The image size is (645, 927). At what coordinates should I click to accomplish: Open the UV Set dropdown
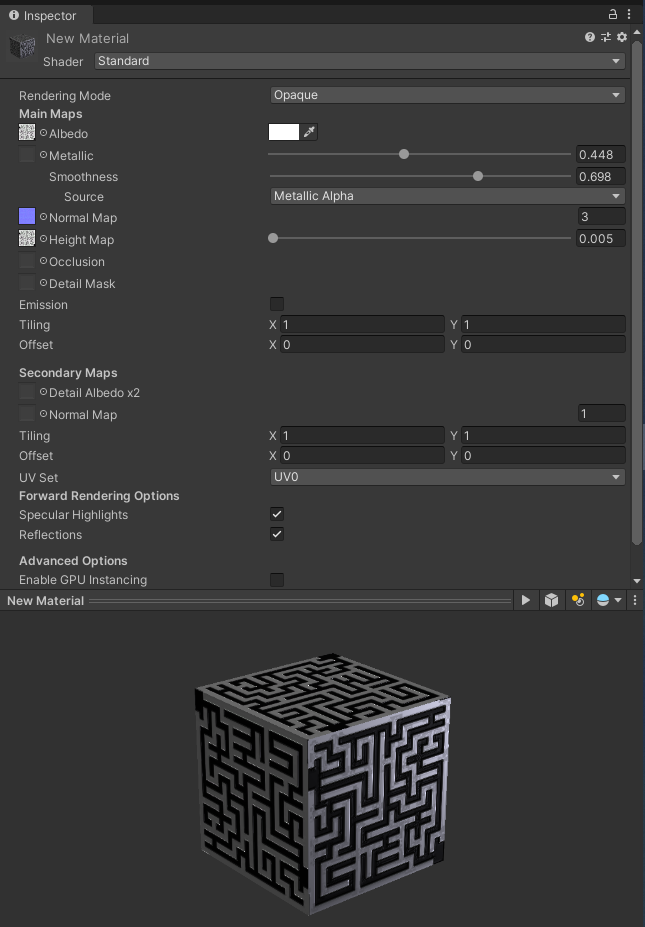(x=447, y=477)
